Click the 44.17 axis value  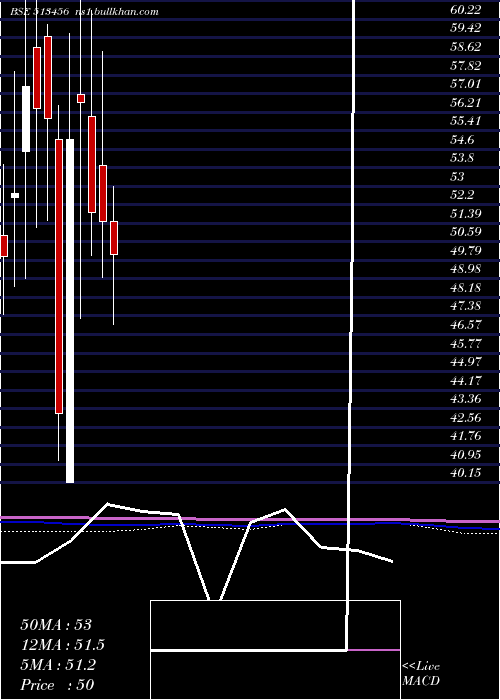[x=466, y=381]
